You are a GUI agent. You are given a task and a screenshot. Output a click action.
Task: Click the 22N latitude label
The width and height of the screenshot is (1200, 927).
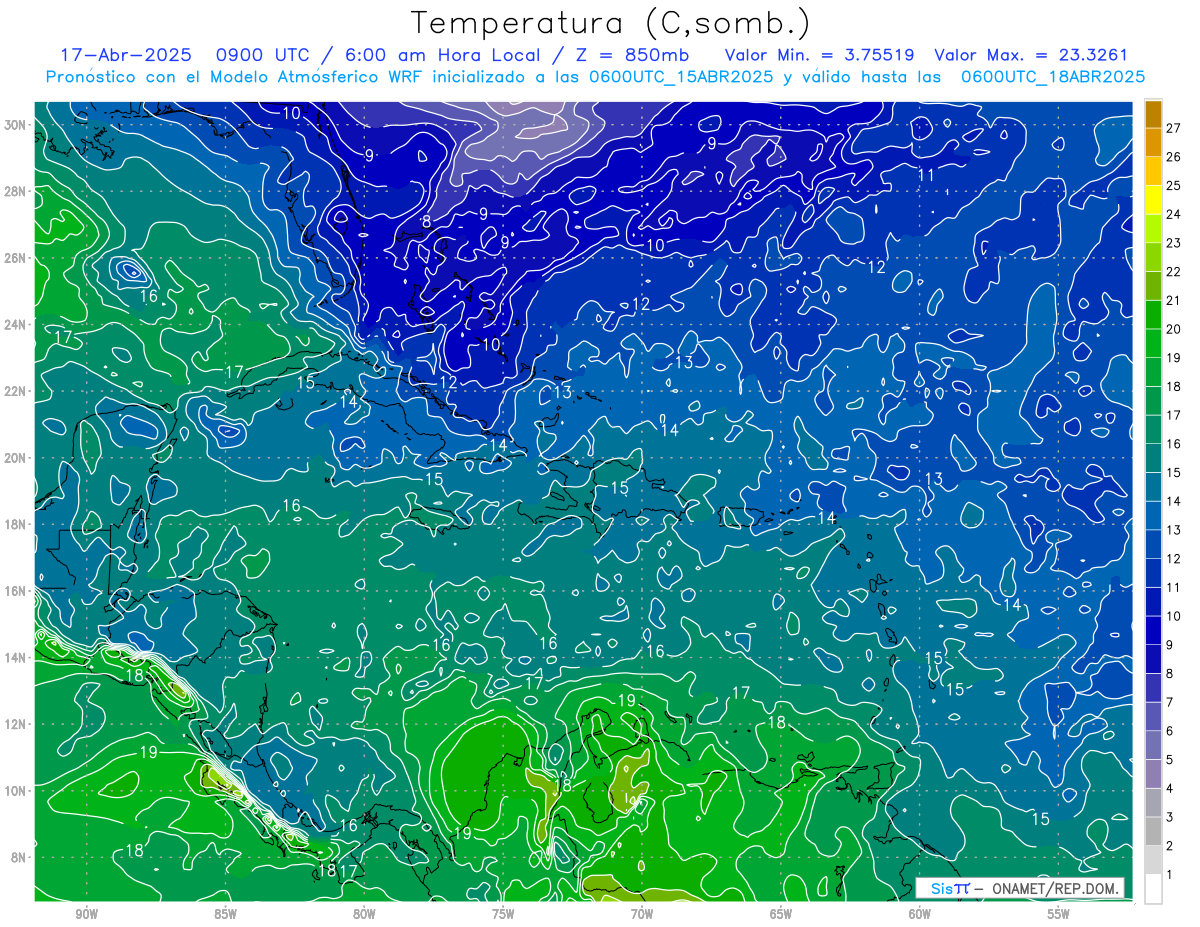[14, 391]
